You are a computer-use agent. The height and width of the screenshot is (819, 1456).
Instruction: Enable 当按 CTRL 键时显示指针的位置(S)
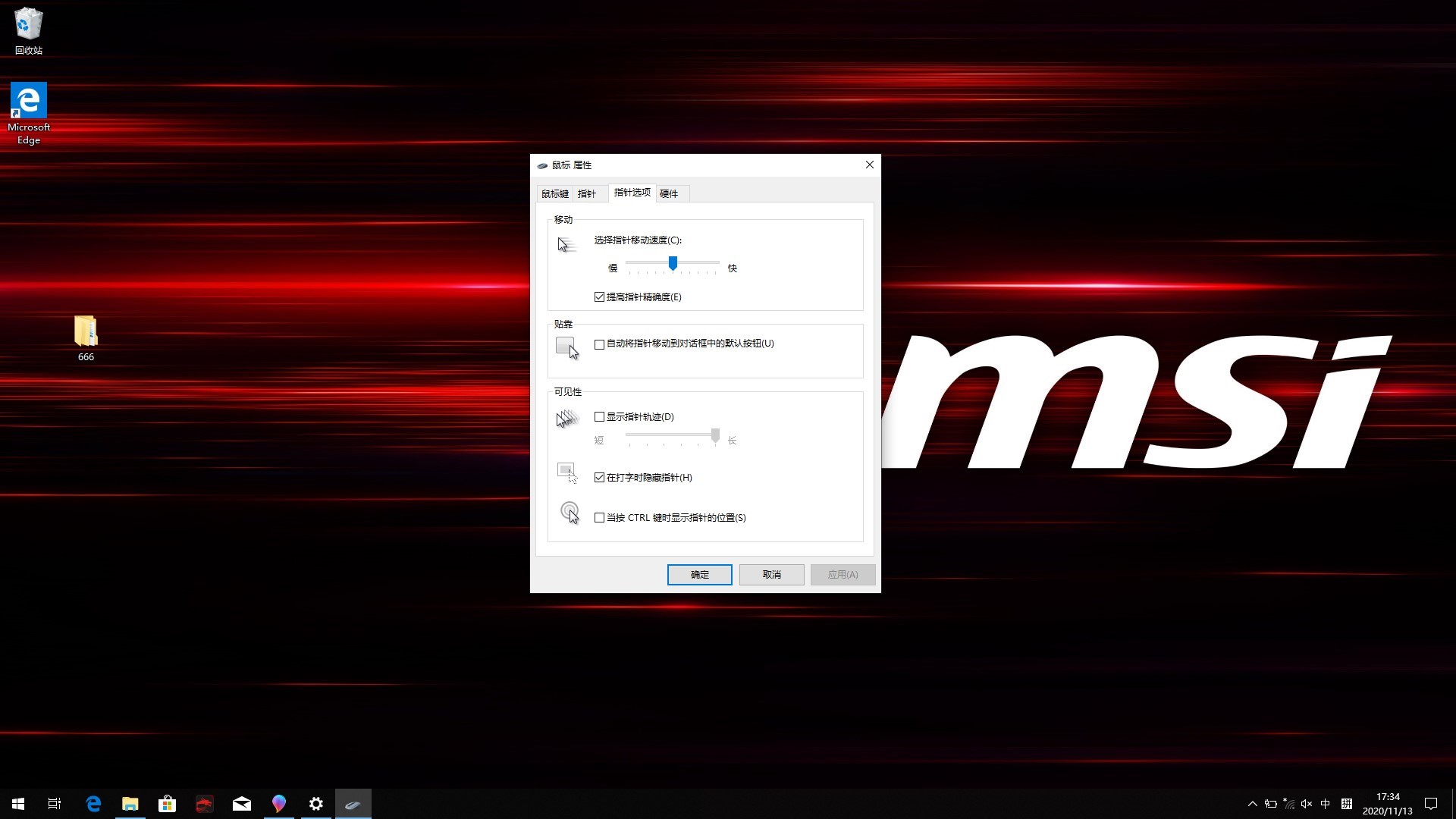pos(670,518)
